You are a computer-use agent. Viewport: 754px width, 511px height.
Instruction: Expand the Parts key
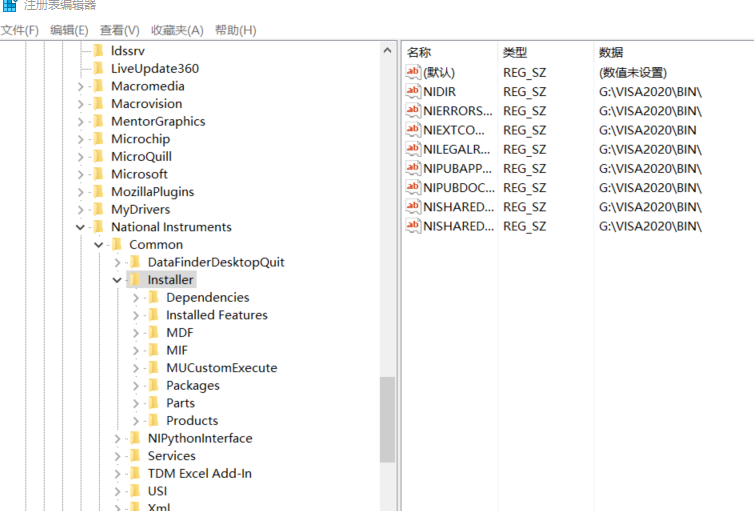[136, 403]
